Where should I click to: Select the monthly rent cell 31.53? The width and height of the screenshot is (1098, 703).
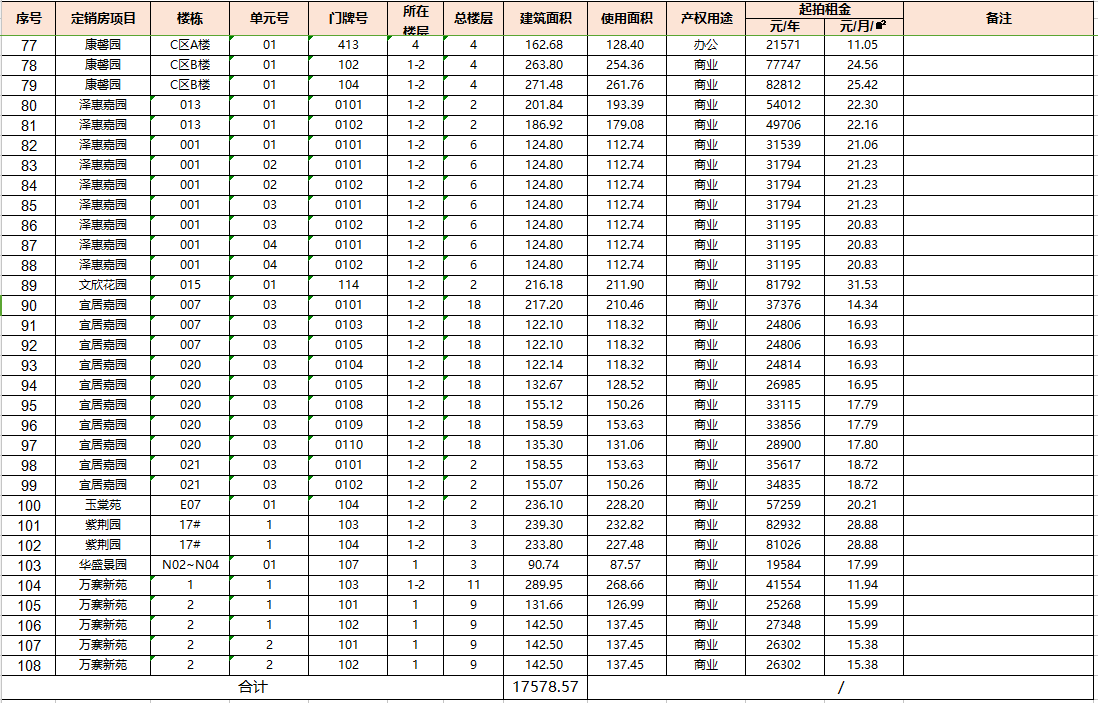tap(862, 285)
